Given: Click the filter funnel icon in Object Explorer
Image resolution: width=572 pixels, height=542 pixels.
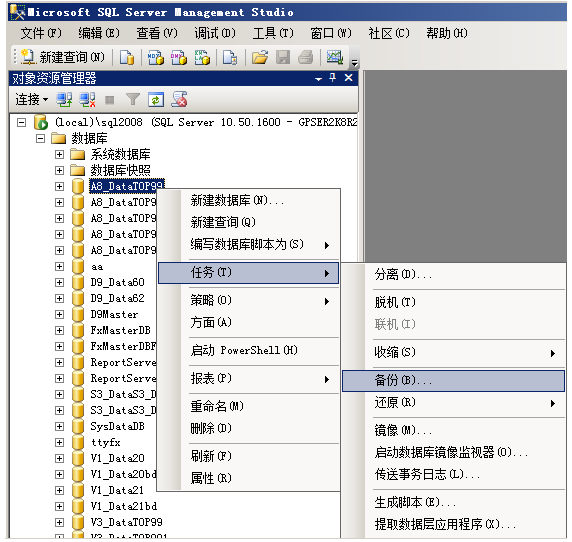Looking at the screenshot, I should (133, 99).
